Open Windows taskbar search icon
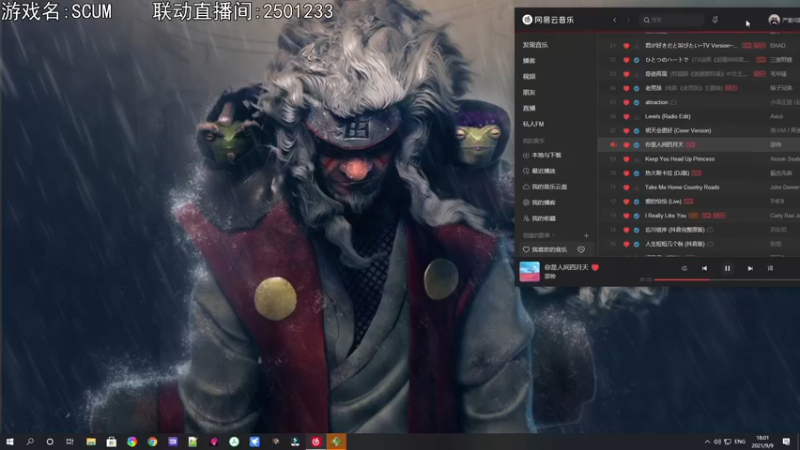800x450 pixels. (x=30, y=441)
